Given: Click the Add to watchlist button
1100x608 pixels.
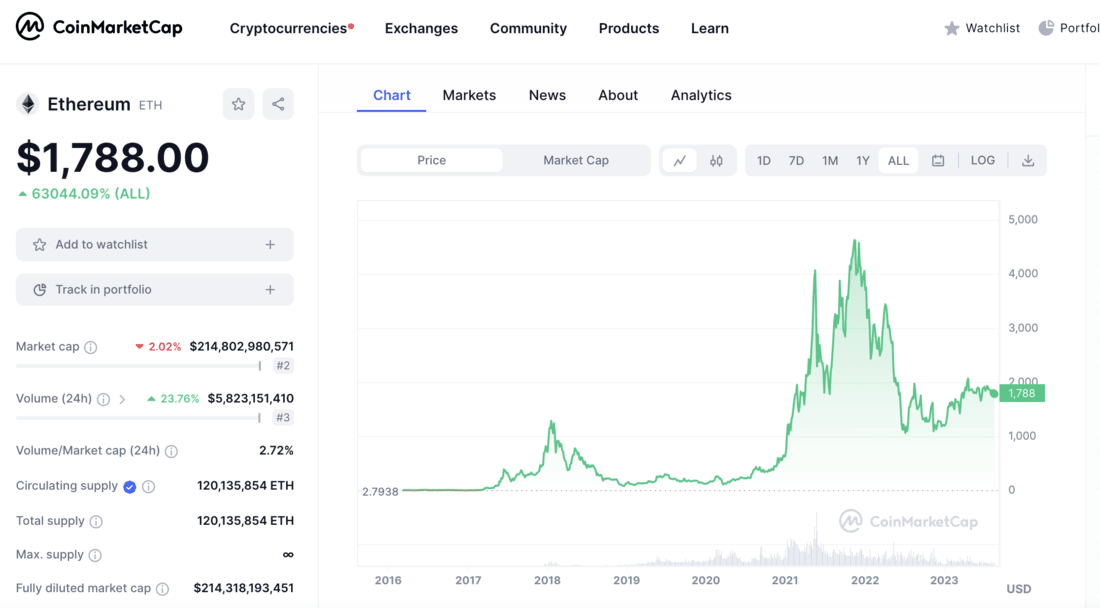Looking at the screenshot, I should [155, 245].
